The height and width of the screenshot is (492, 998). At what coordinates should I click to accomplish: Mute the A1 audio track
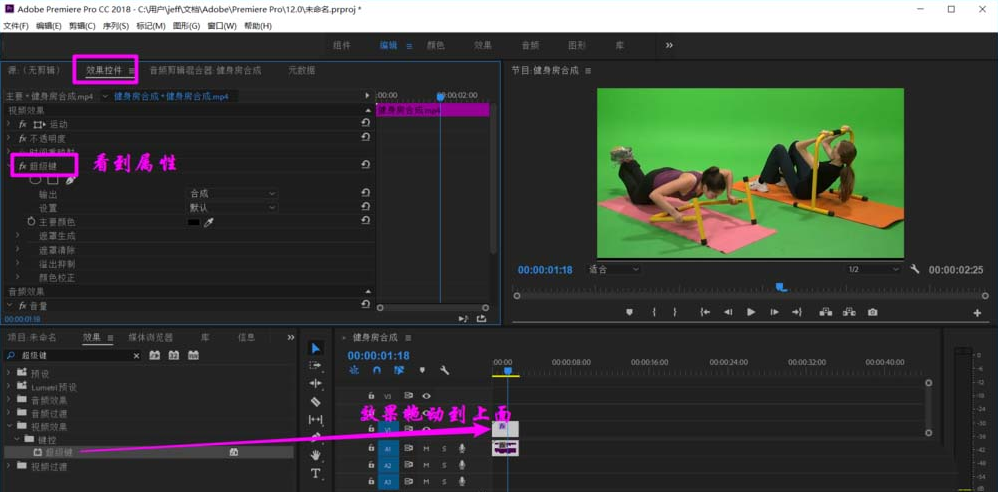coord(426,449)
